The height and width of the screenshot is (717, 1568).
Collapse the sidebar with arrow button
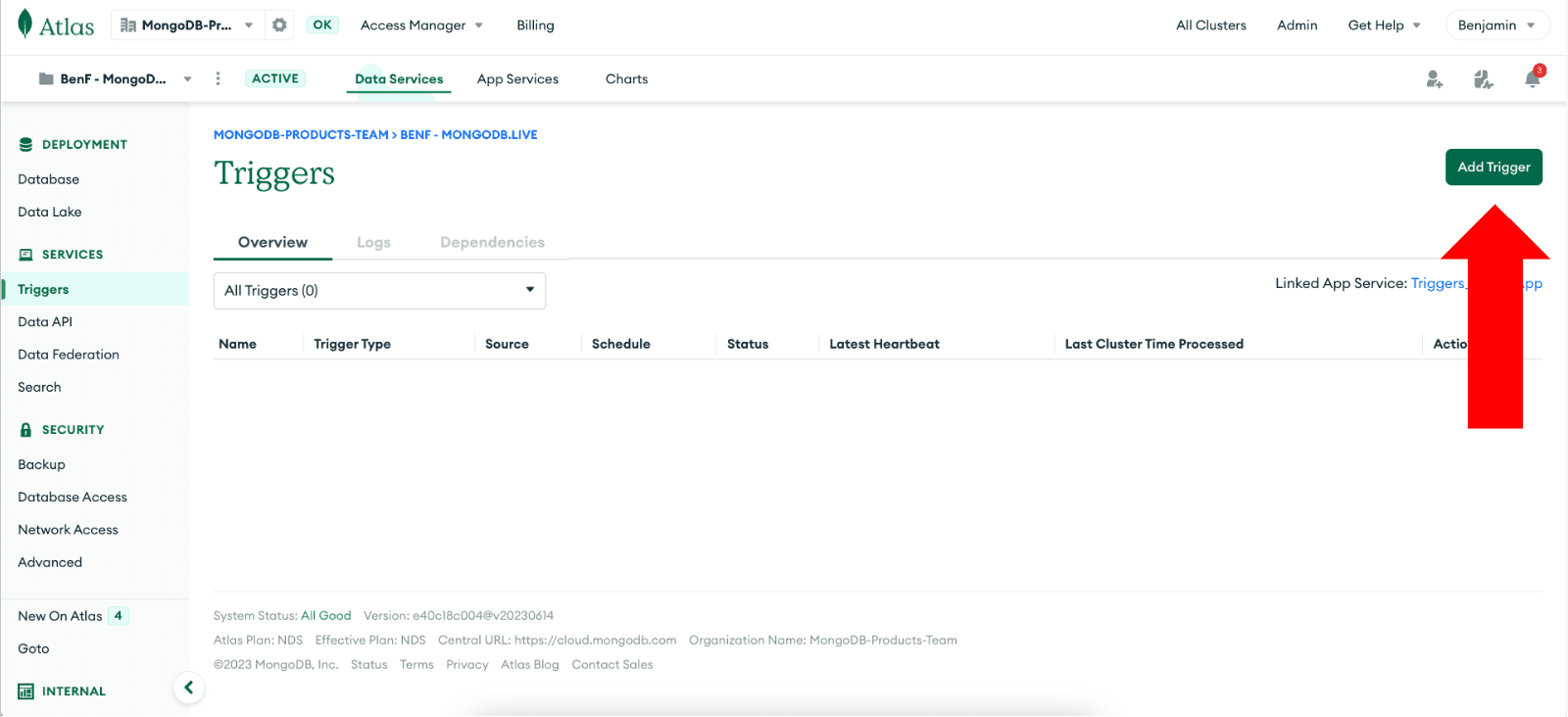pyautogui.click(x=188, y=688)
